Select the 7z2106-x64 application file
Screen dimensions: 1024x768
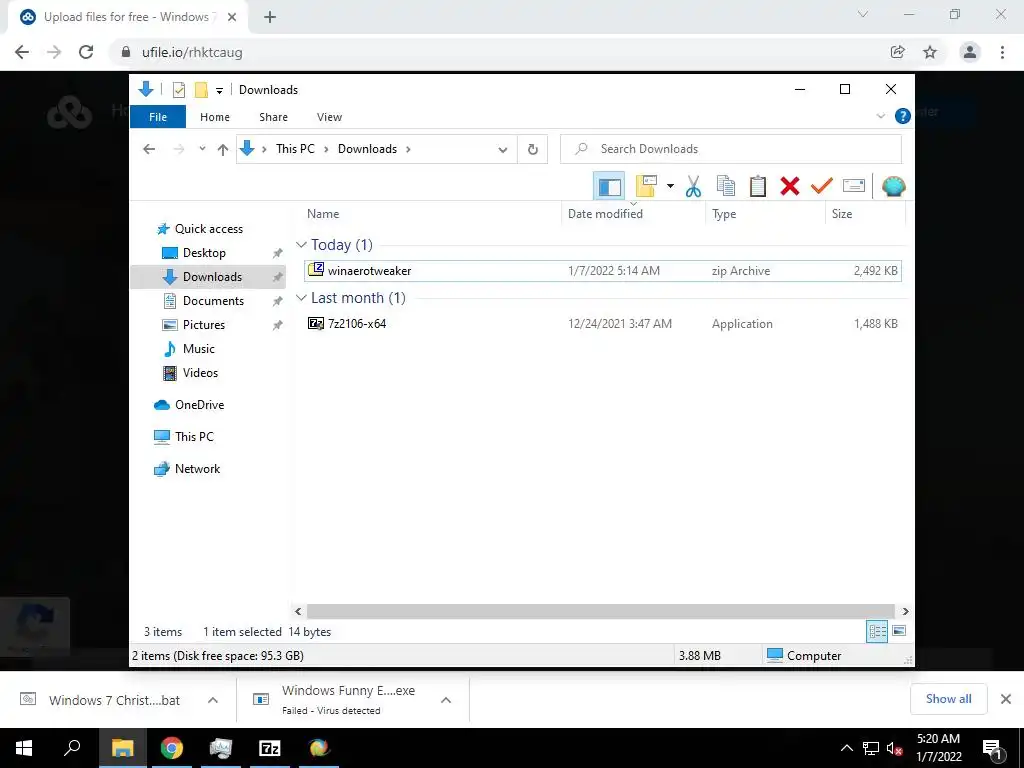tap(602, 323)
